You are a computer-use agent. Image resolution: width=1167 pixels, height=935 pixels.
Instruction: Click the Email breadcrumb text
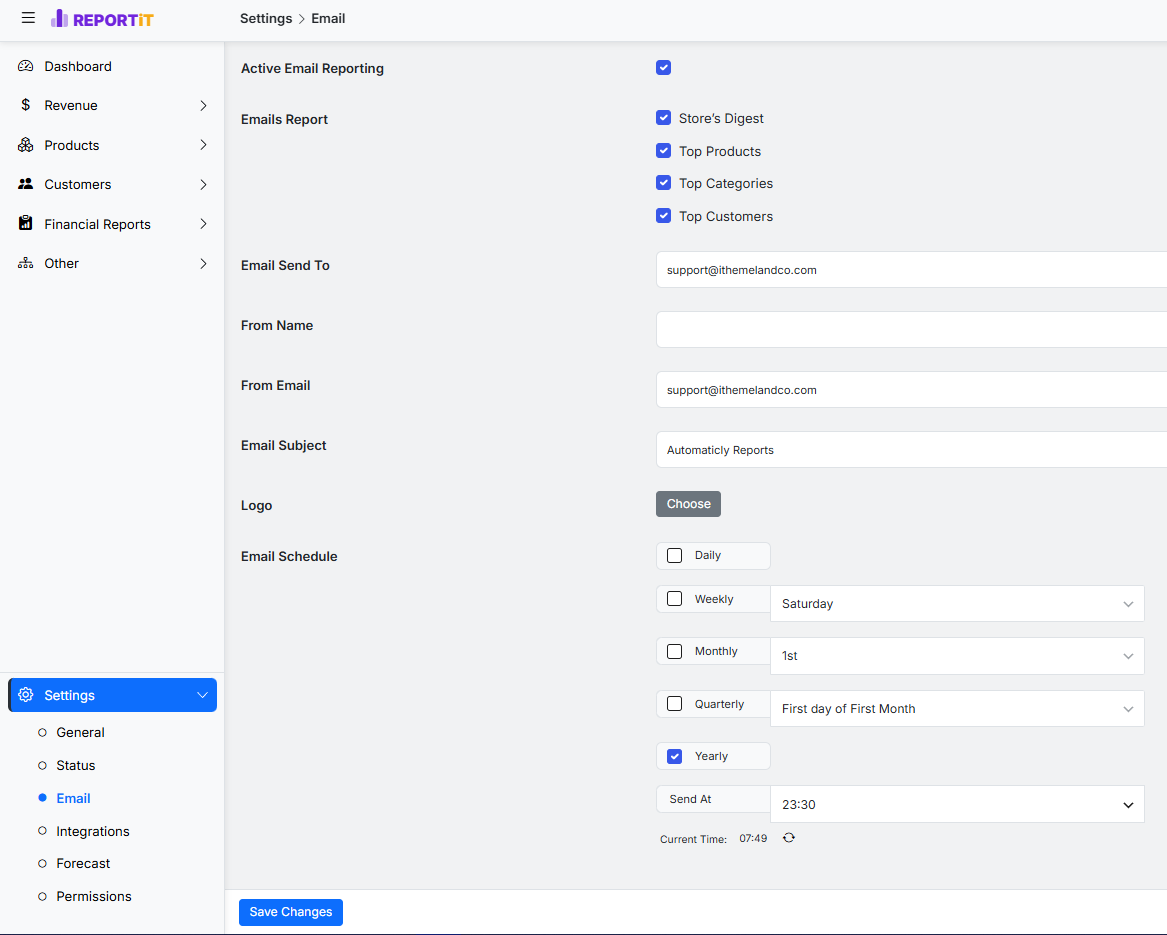pyautogui.click(x=328, y=19)
